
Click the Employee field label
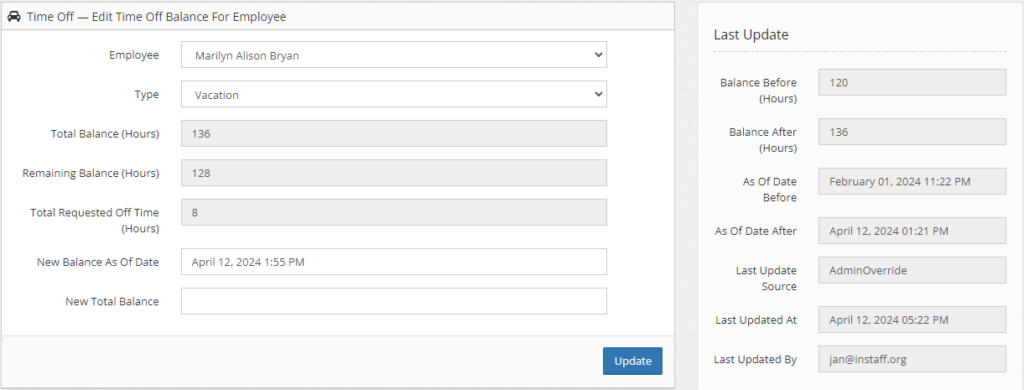point(134,55)
